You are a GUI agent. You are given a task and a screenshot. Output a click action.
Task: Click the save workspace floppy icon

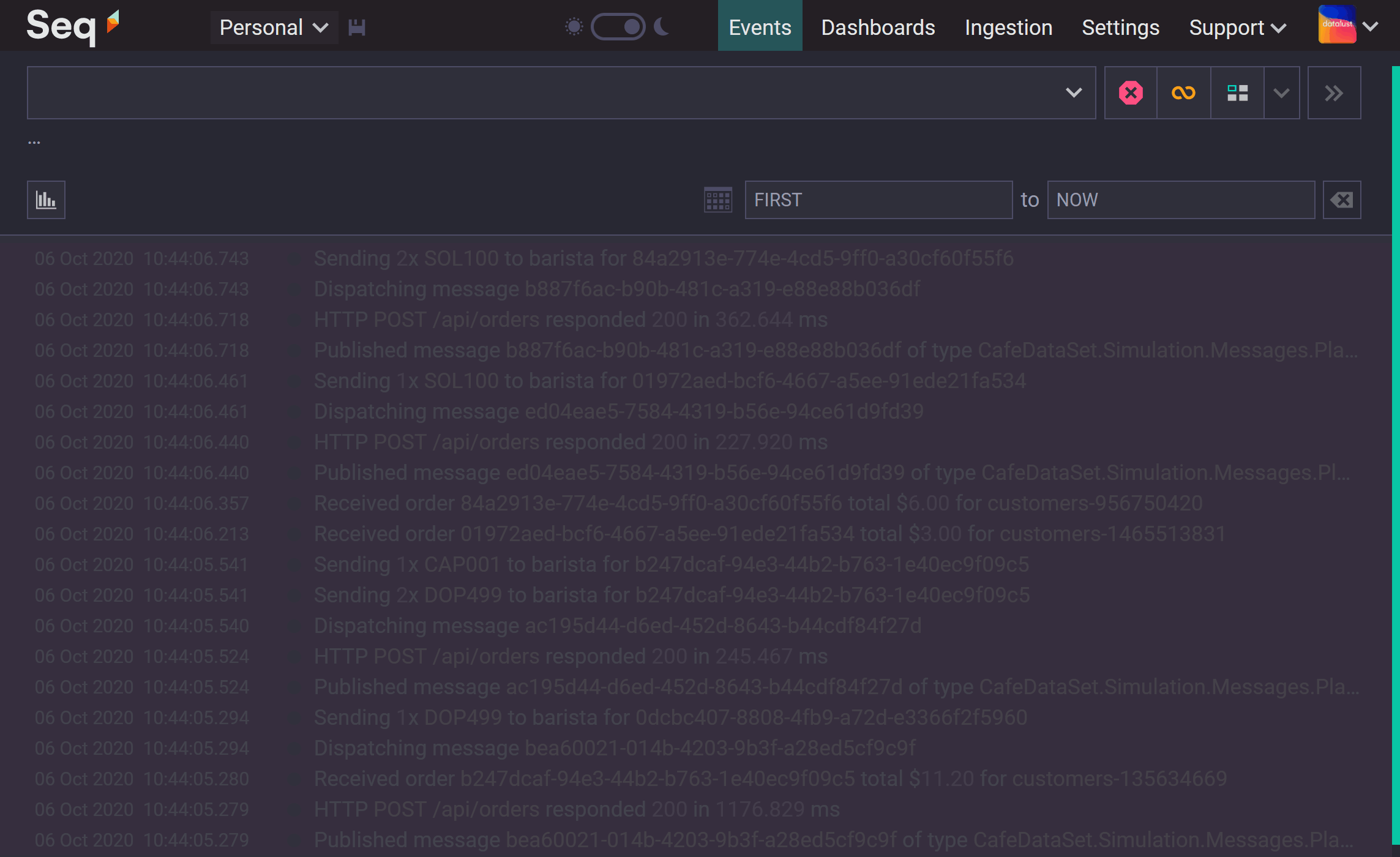(x=356, y=28)
